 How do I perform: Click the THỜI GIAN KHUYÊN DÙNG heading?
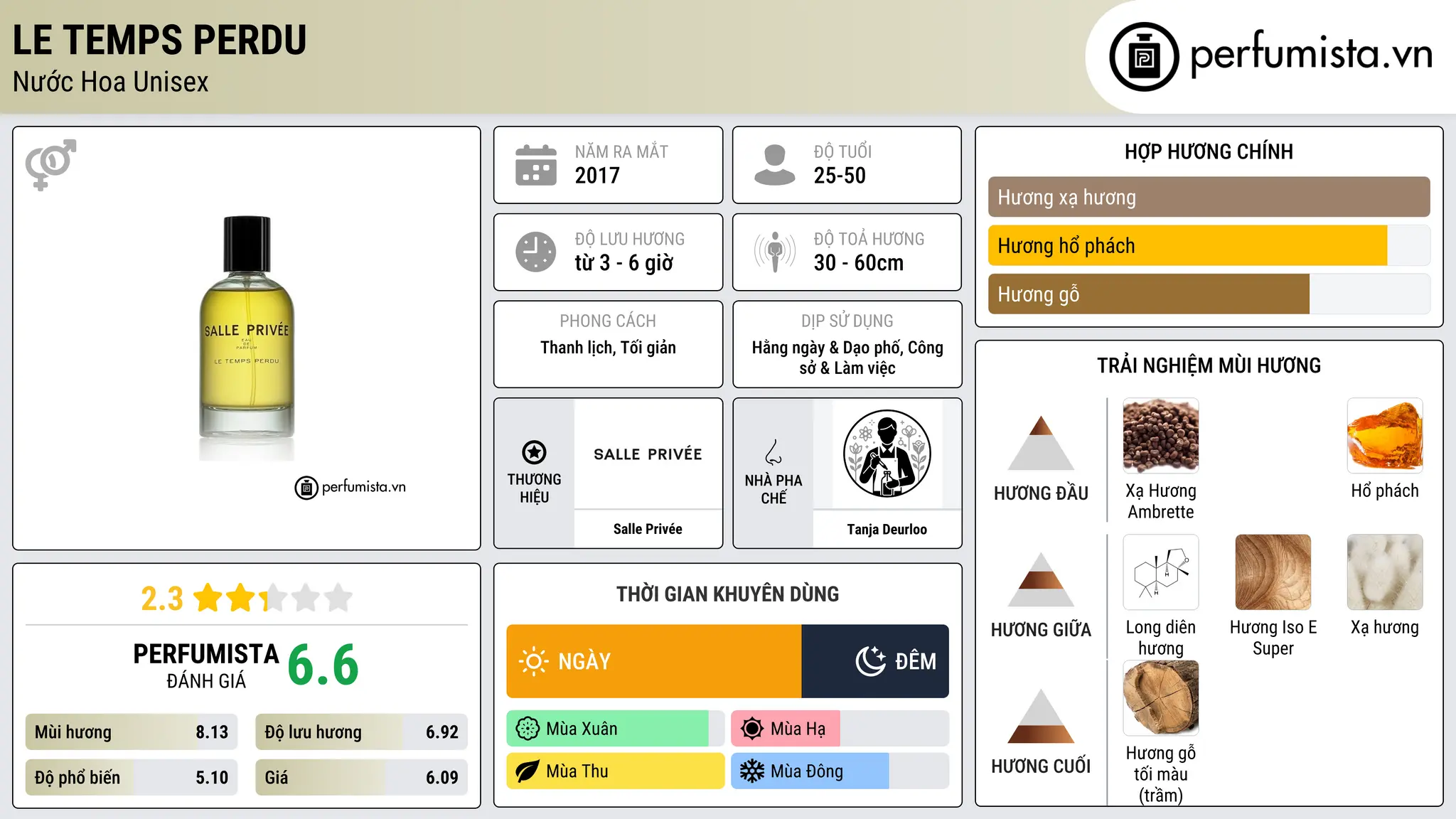click(x=727, y=594)
